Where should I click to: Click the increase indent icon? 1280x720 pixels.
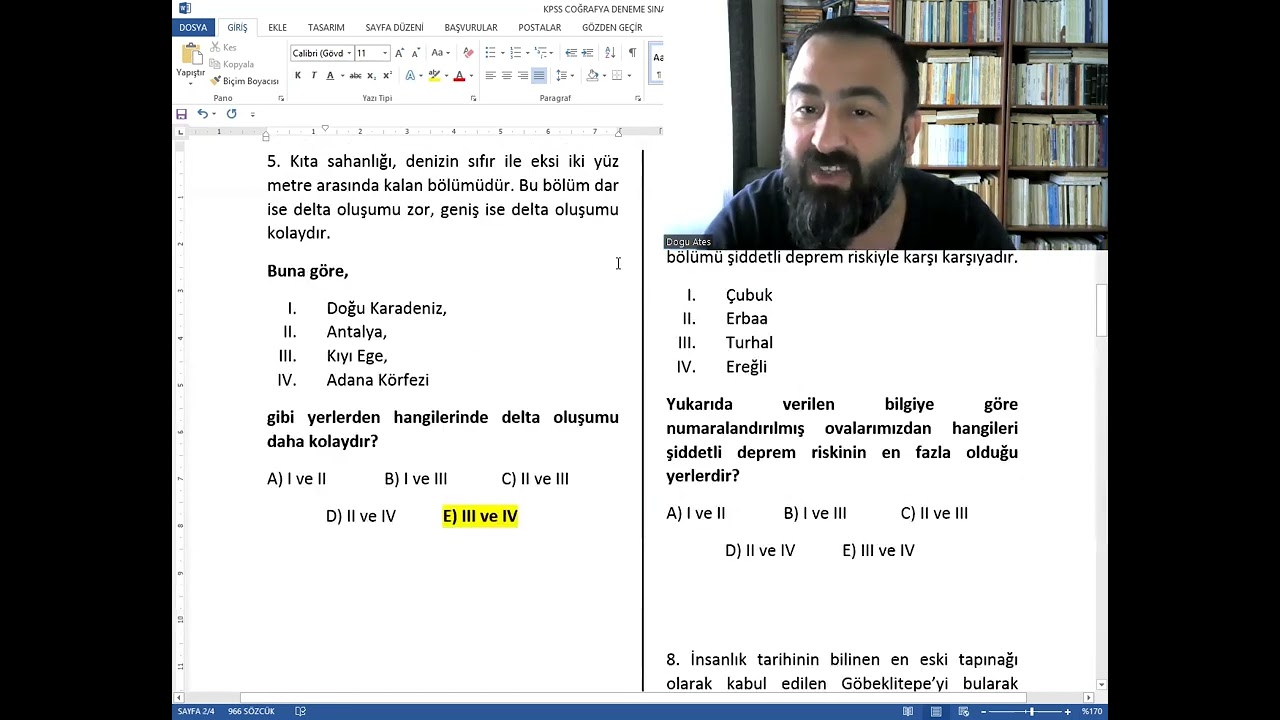[x=588, y=53]
